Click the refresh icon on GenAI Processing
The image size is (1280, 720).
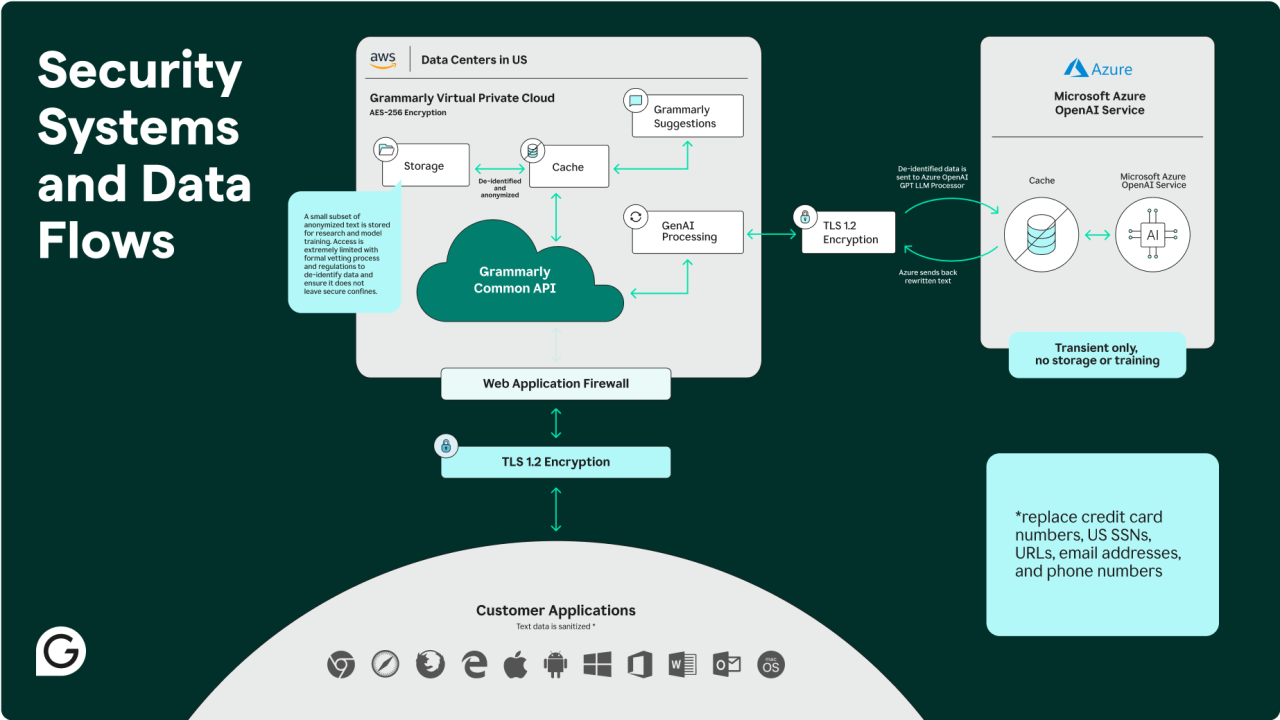pyautogui.click(x=635, y=216)
